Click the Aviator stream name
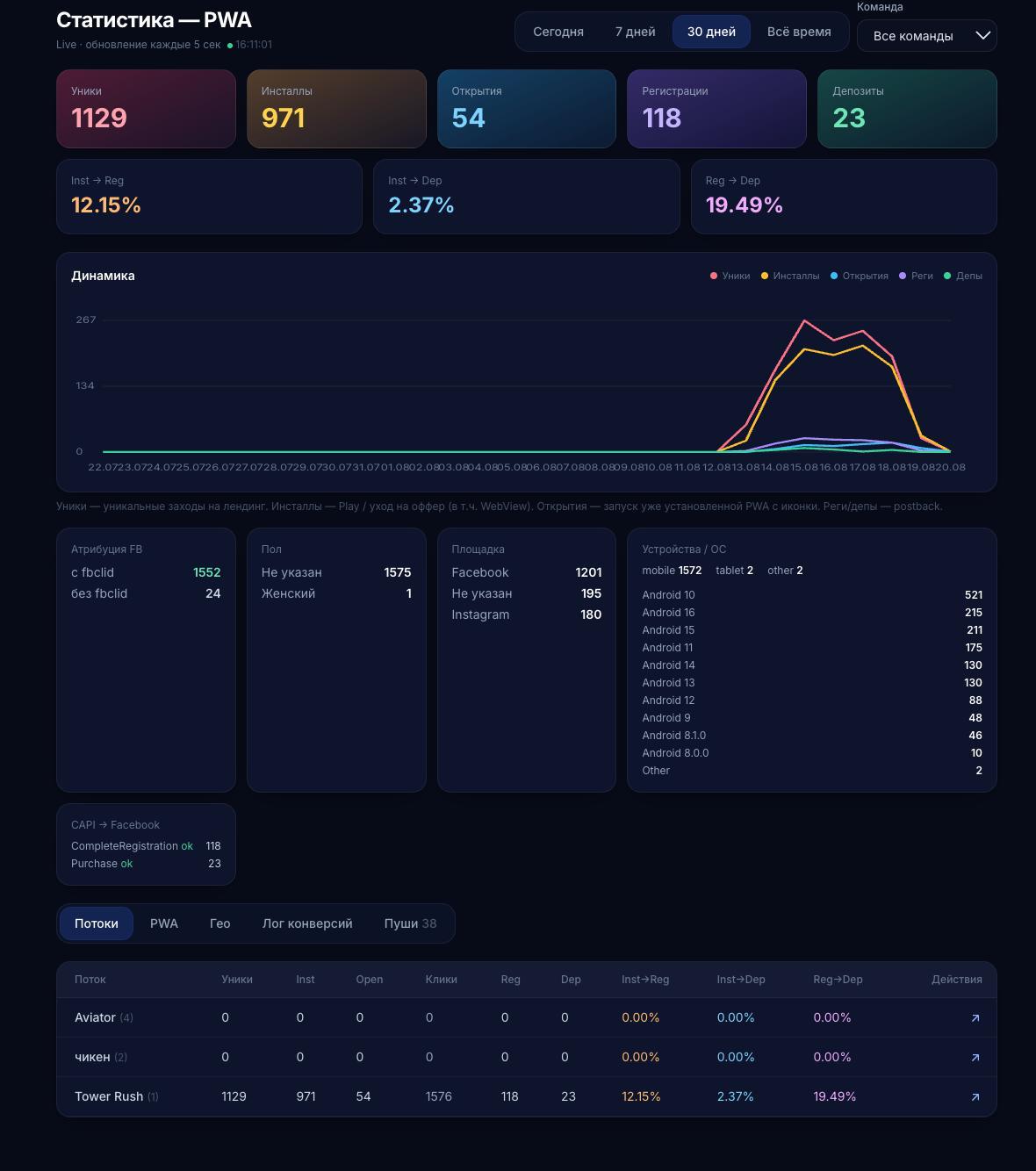The image size is (1036, 1171). 95,1017
